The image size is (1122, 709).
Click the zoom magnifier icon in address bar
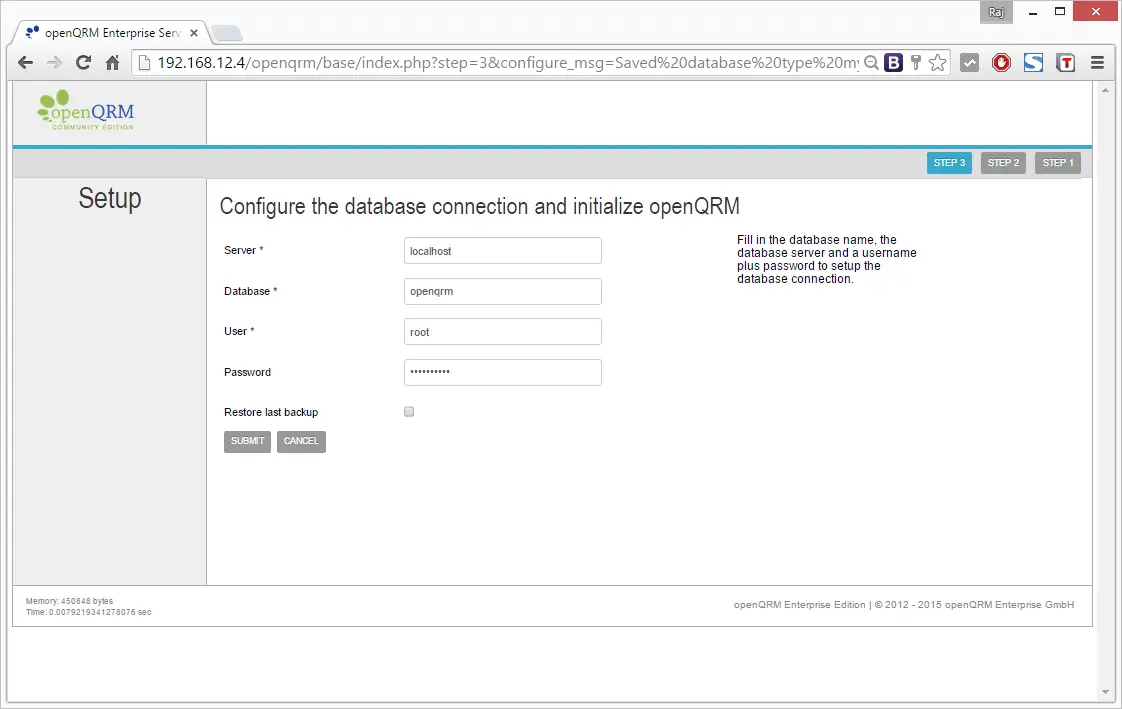pyautogui.click(x=871, y=63)
